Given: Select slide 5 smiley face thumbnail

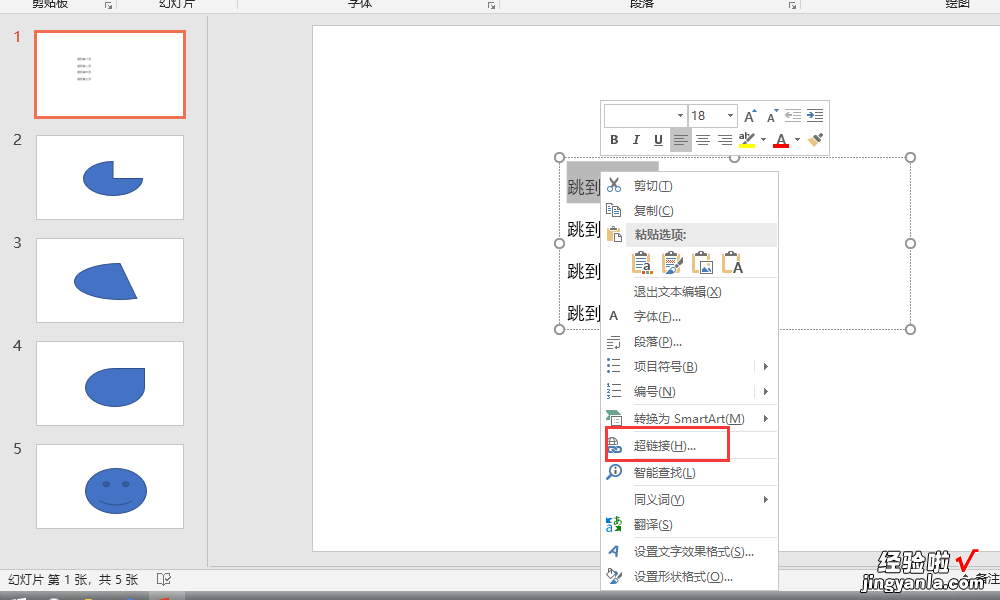Looking at the screenshot, I should click(110, 487).
